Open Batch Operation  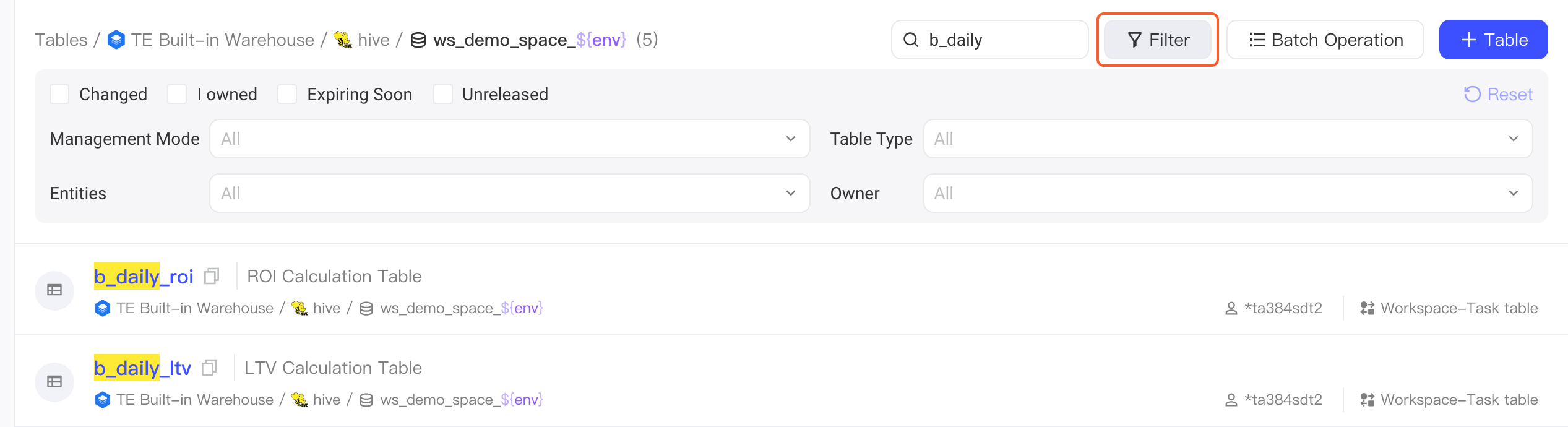click(1325, 40)
